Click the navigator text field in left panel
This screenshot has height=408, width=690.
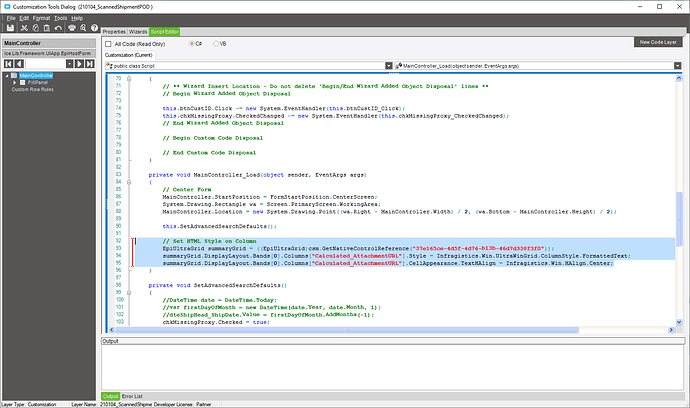pos(45,64)
